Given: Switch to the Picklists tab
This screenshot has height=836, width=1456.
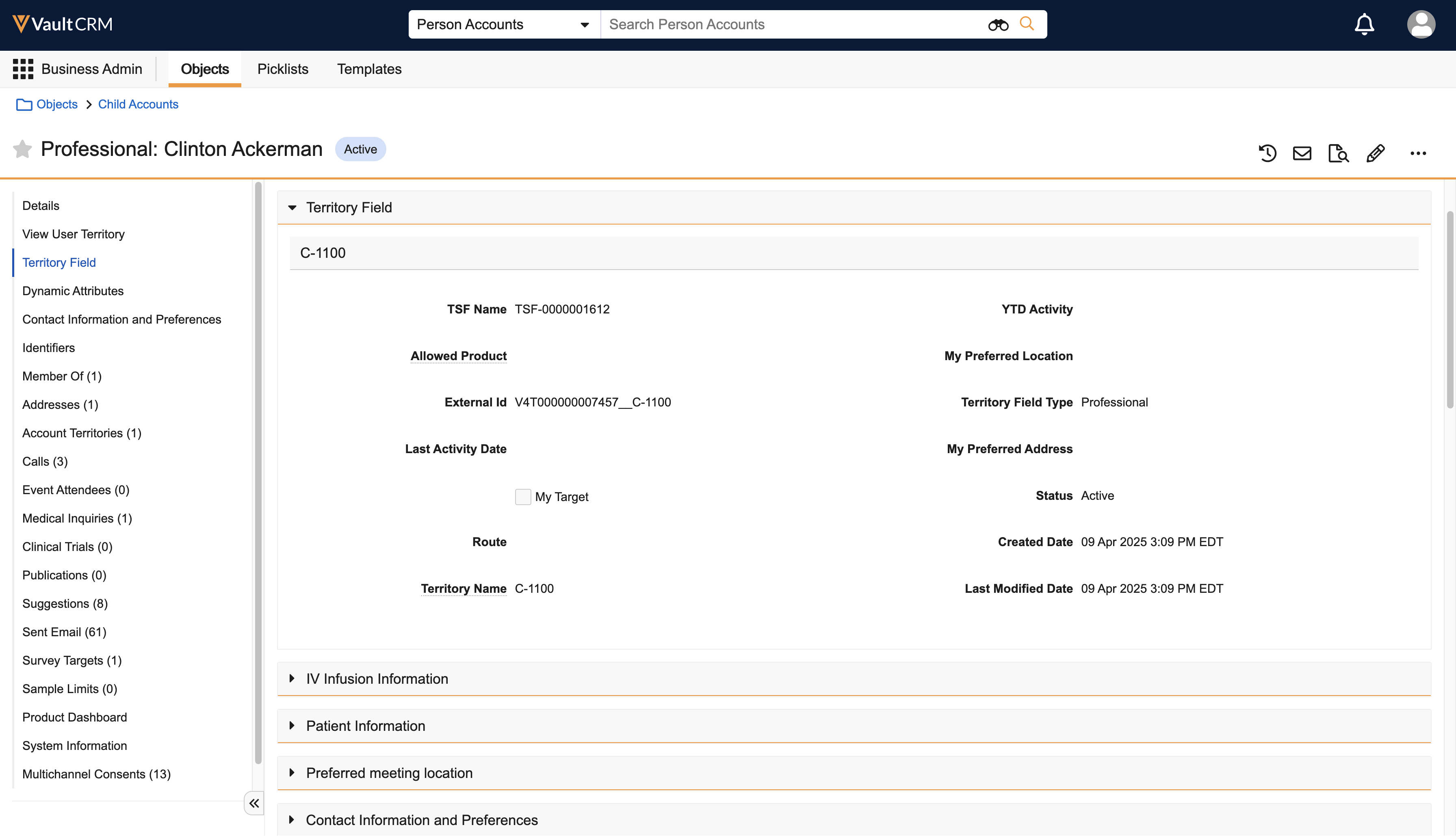Looking at the screenshot, I should click(x=283, y=69).
